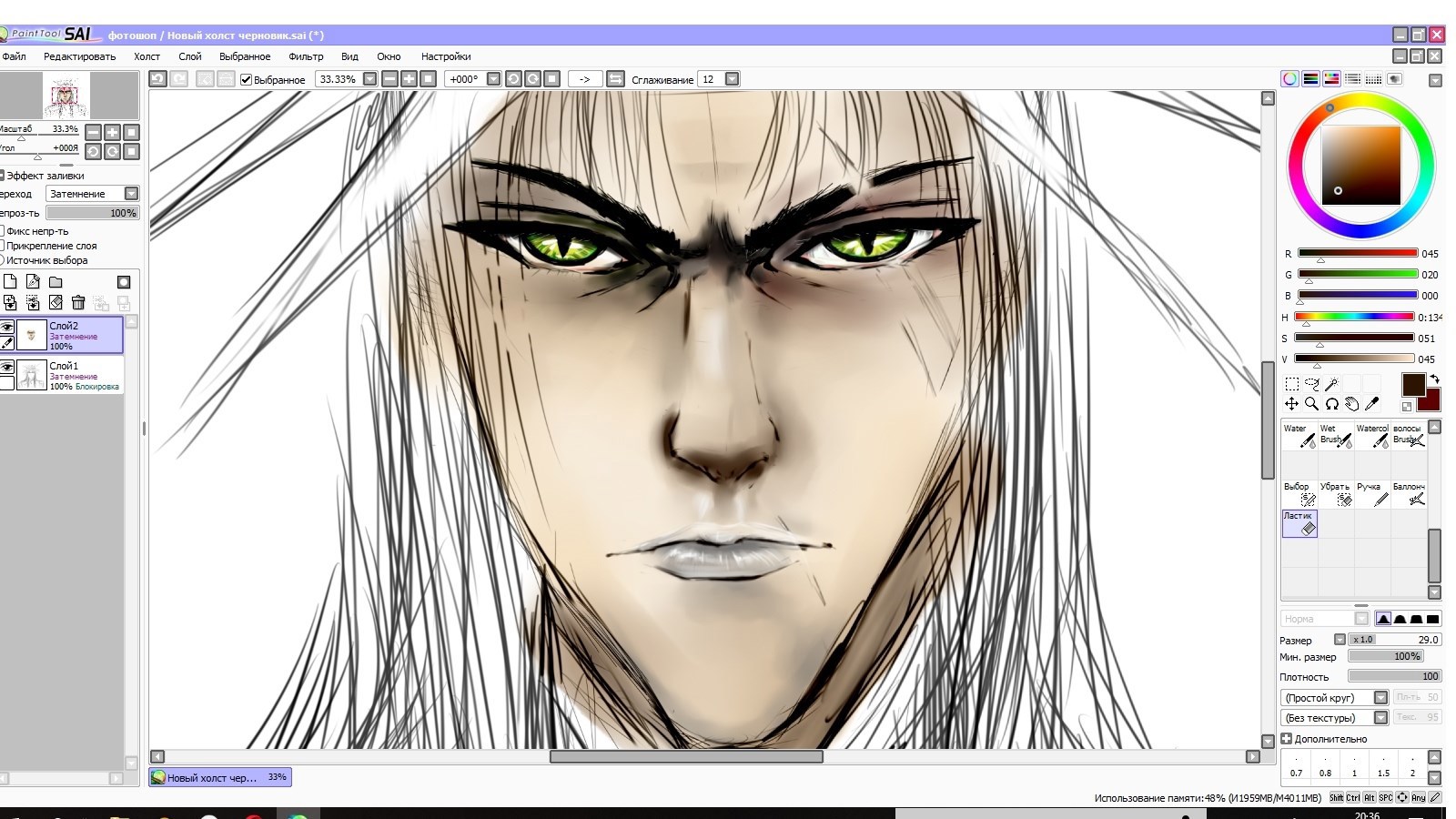Enable the Прикрепление слоя checkbox

click(2, 246)
